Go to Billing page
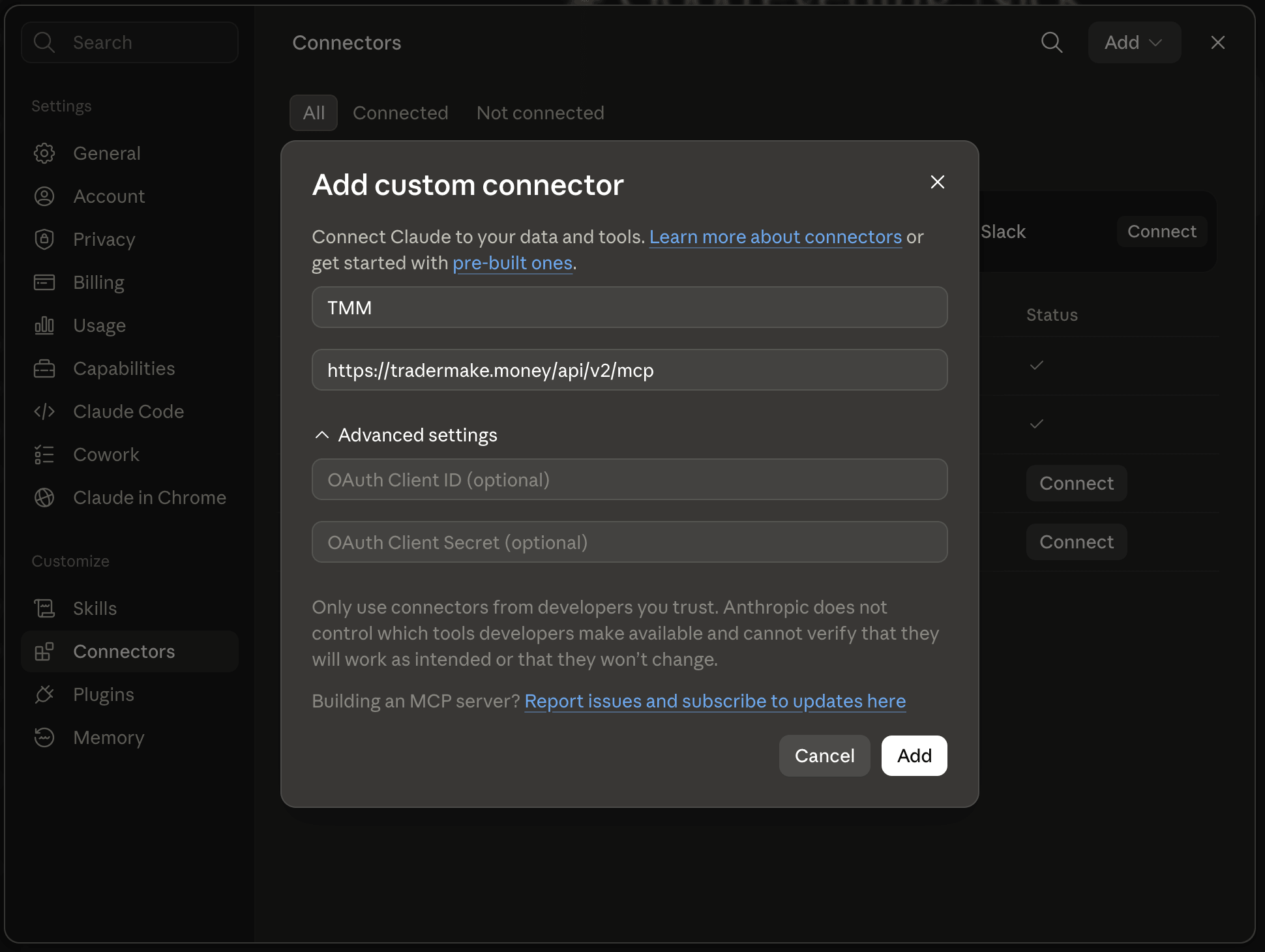The image size is (1265, 952). point(130,282)
